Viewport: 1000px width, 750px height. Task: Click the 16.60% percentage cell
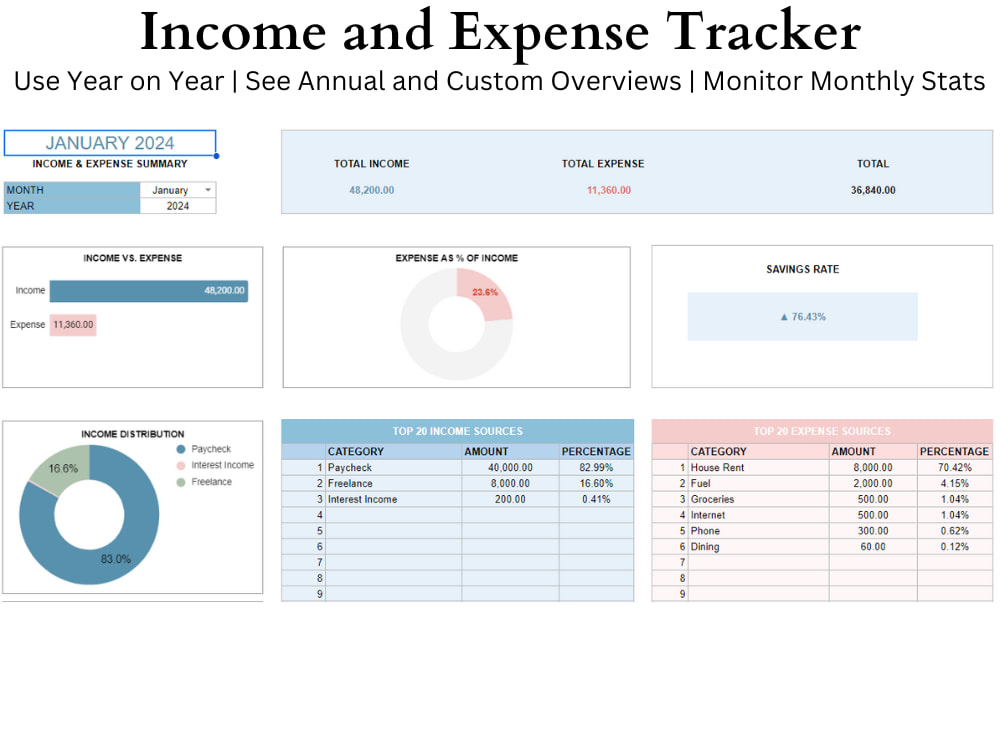click(x=596, y=483)
